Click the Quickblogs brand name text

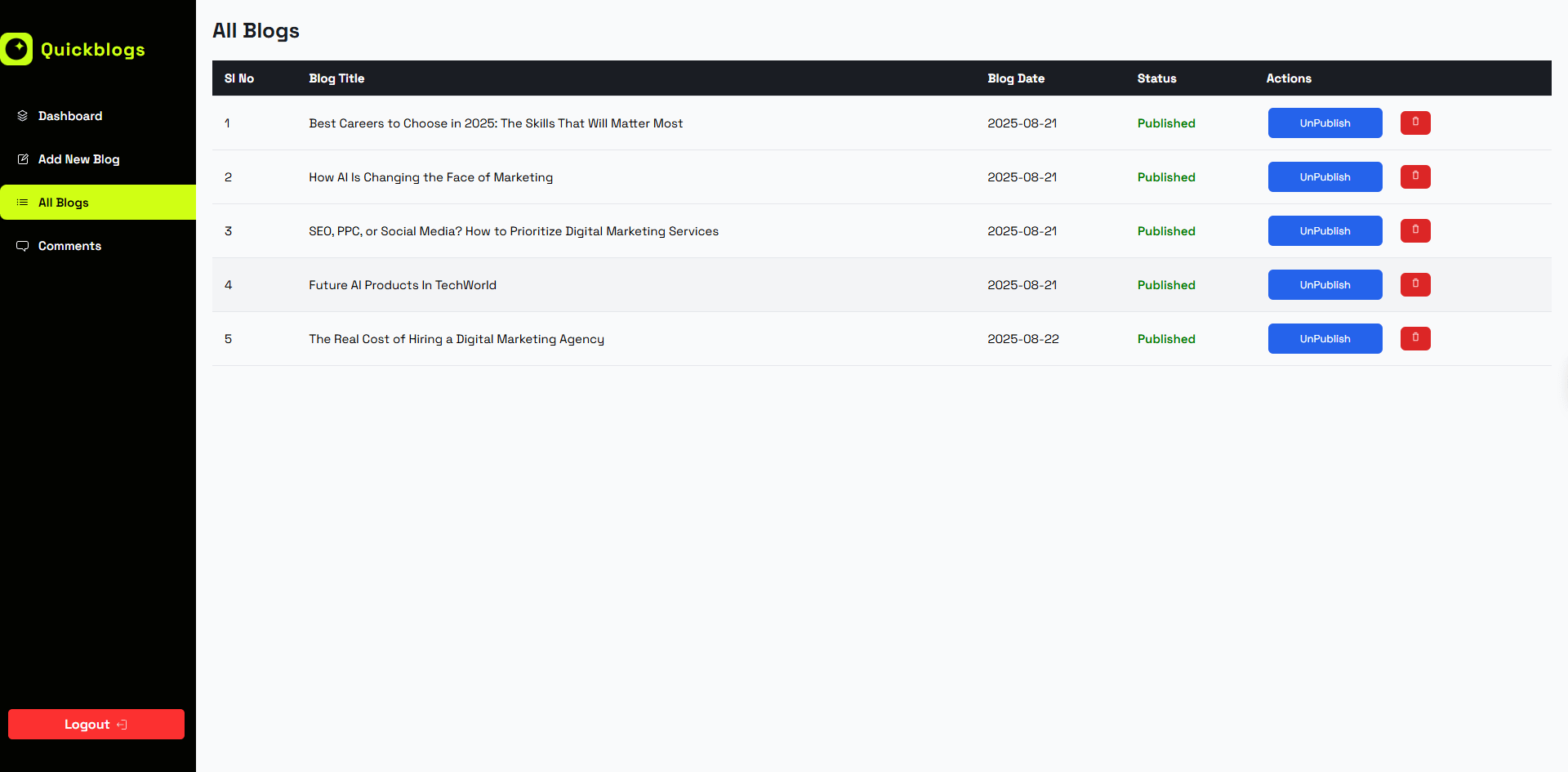coord(93,50)
